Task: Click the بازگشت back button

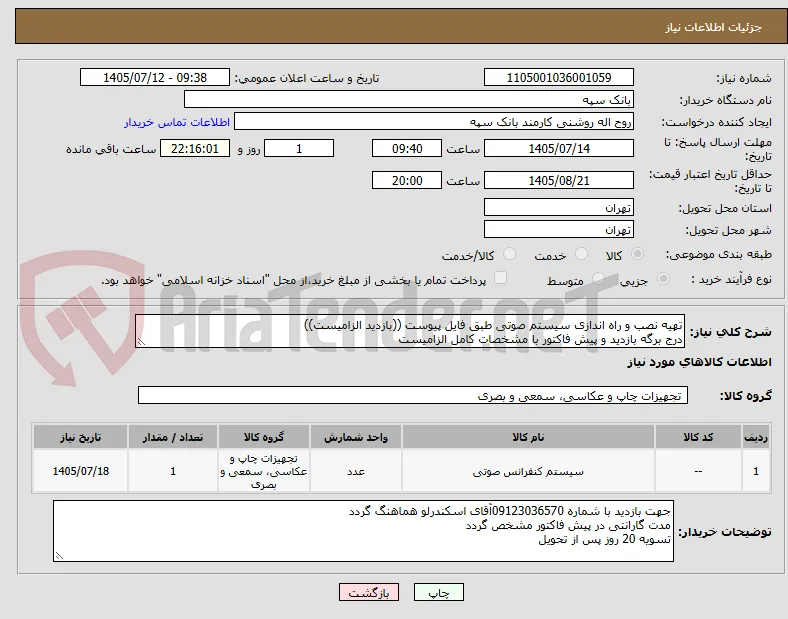Action: tap(369, 592)
